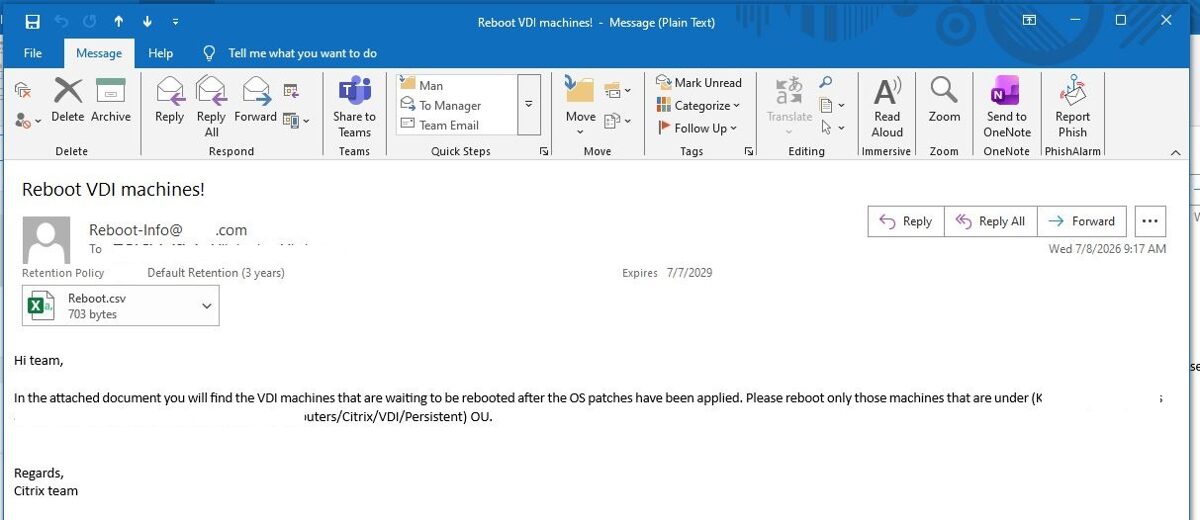
Task: Share the message to Teams
Action: click(354, 107)
